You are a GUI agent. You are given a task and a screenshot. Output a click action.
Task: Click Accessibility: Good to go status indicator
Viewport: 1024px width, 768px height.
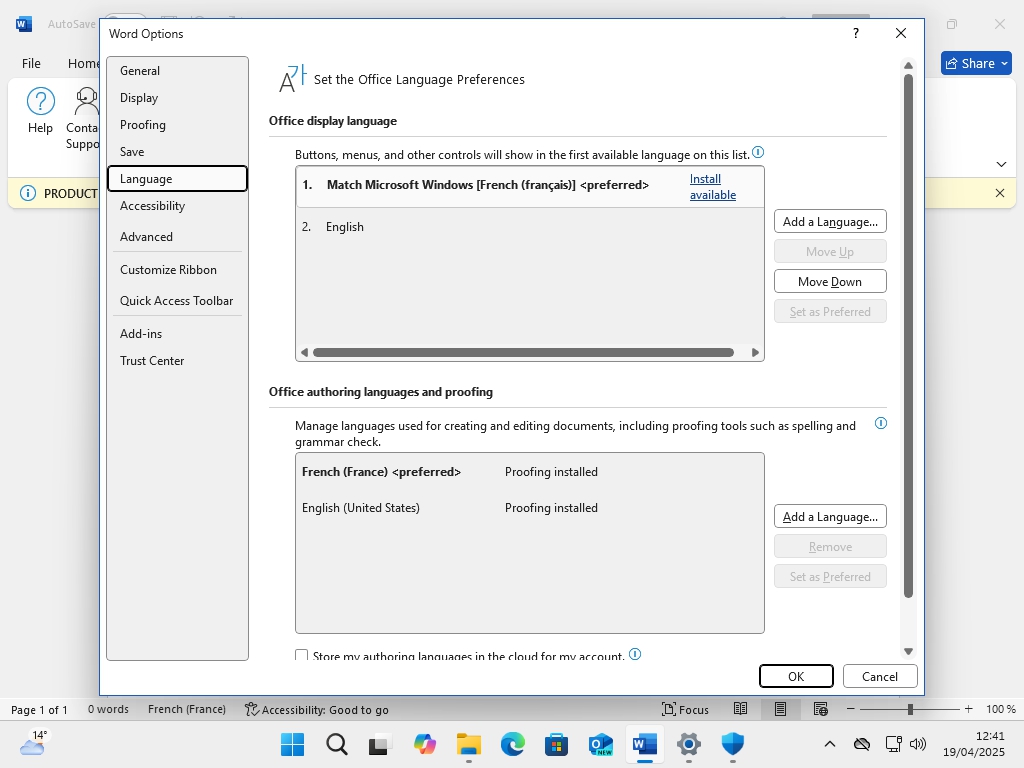coord(317,709)
